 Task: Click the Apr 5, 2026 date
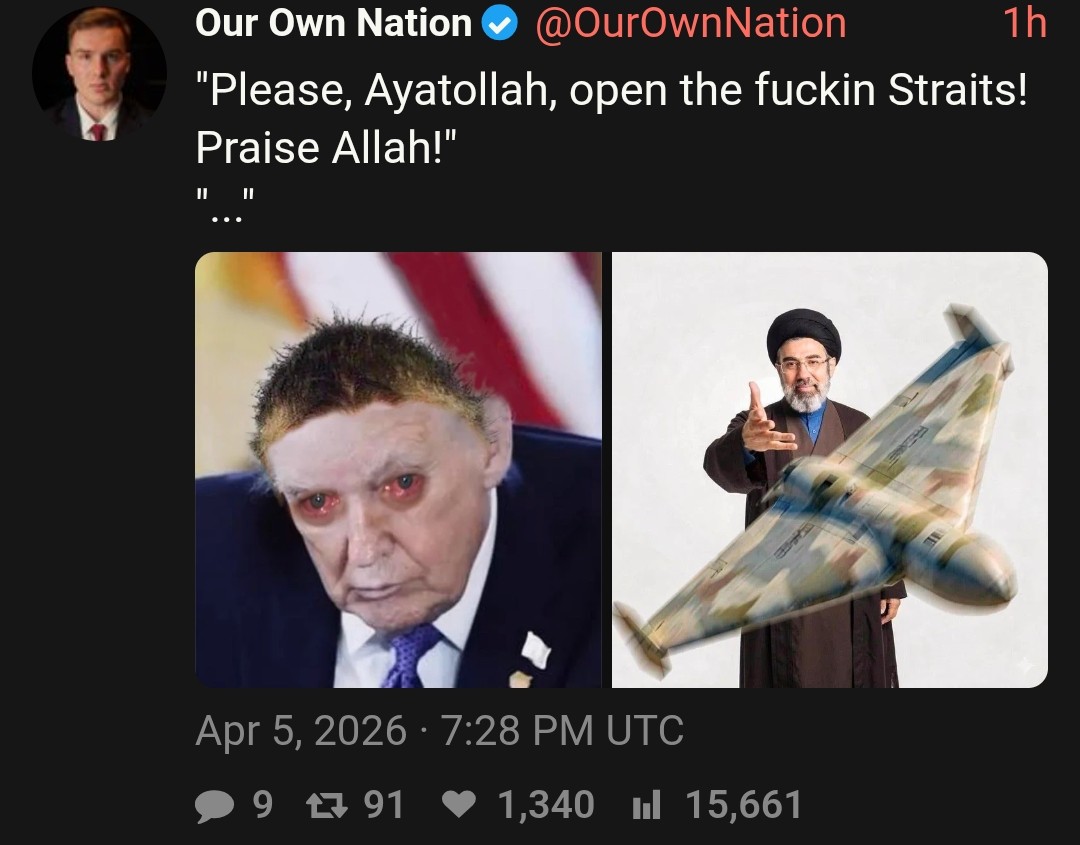pos(301,731)
